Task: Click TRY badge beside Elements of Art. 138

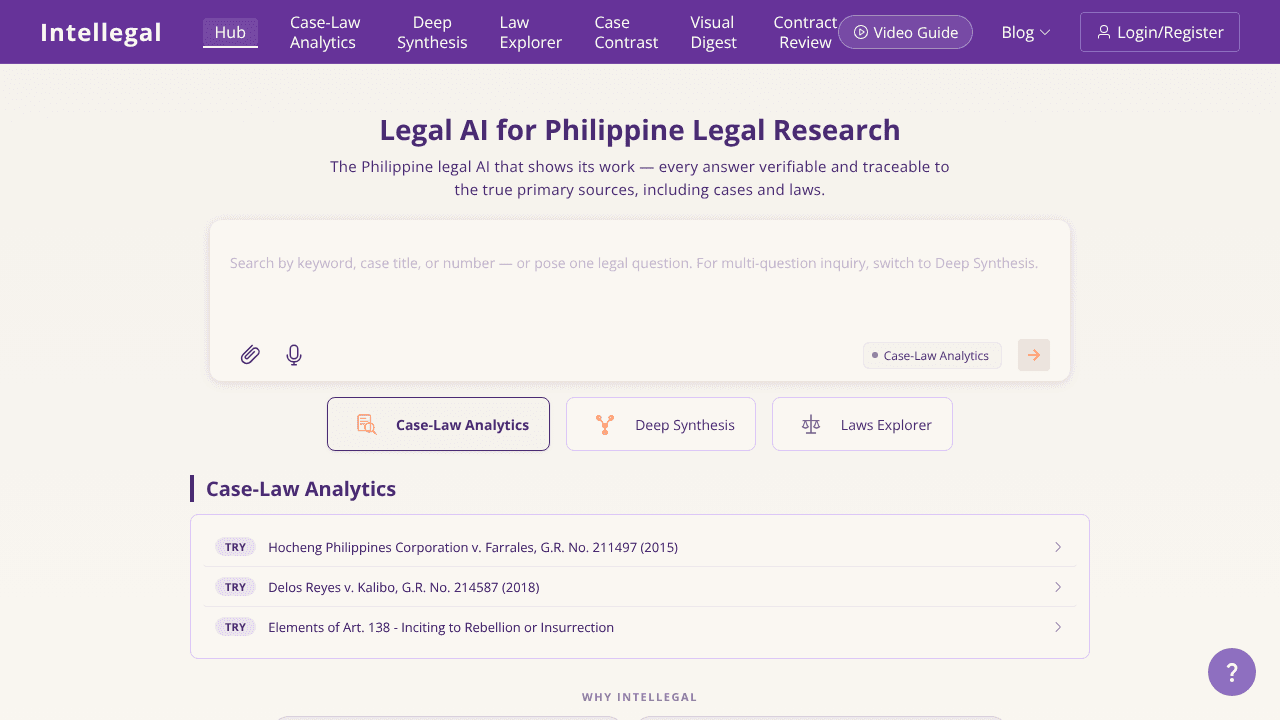Action: pyautogui.click(x=235, y=627)
